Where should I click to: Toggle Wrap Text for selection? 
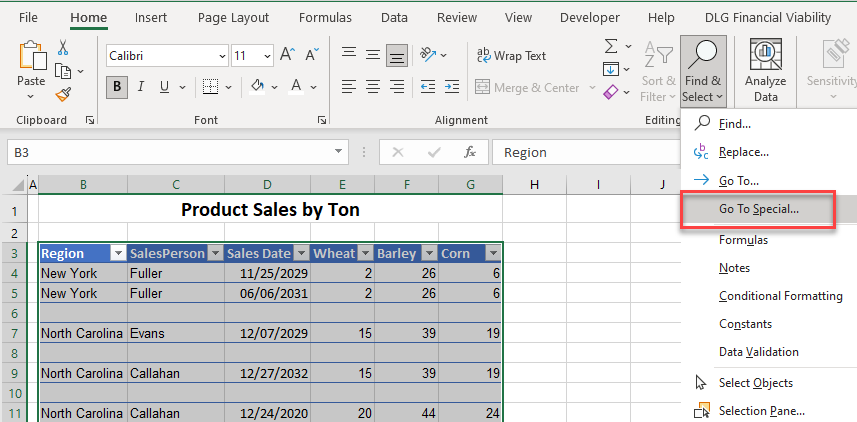511,56
